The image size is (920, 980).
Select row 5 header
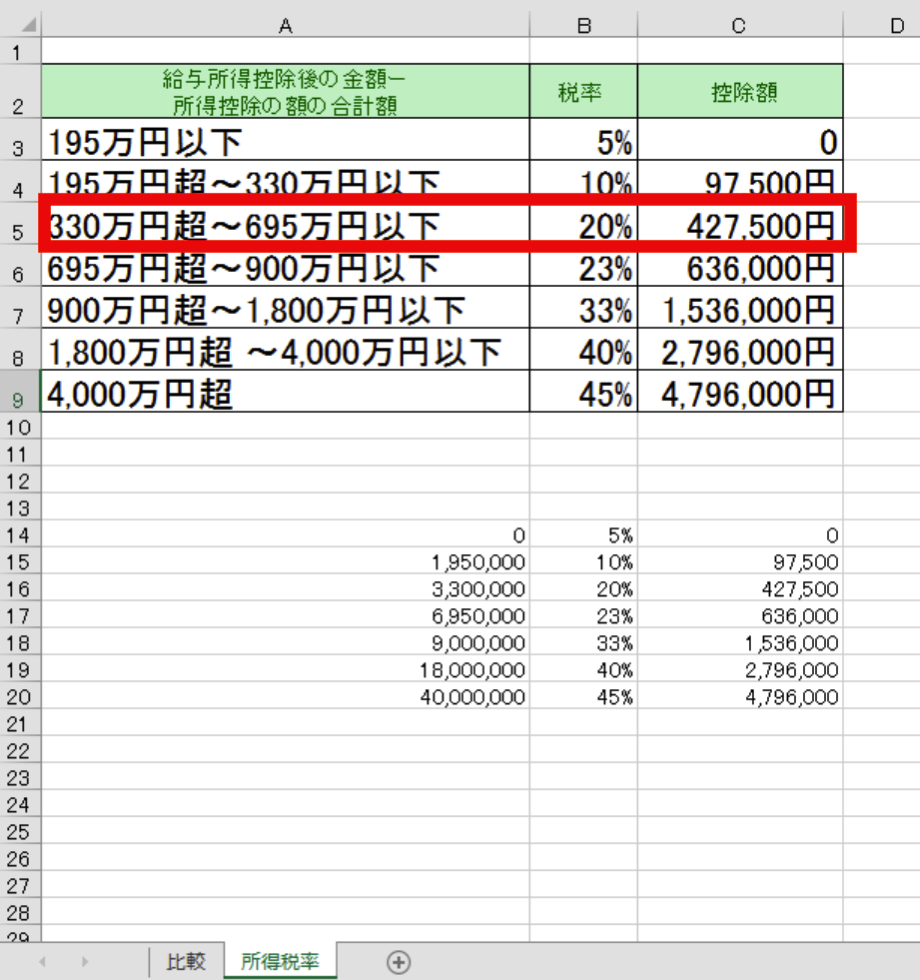[19, 231]
